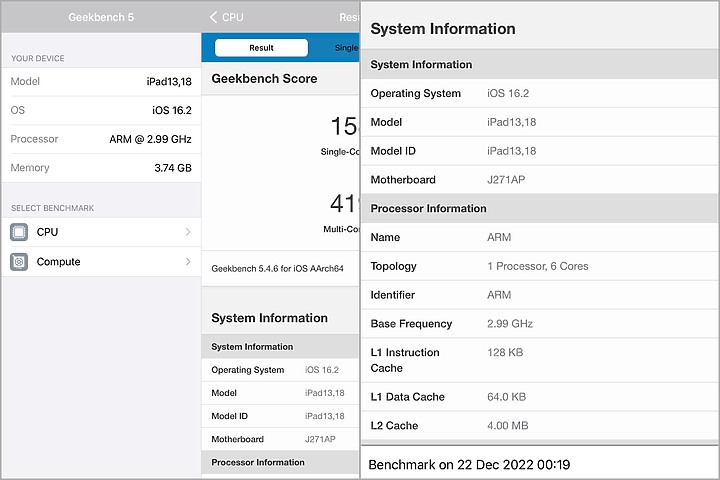Click the Benchmark on 22 Dec 2022 caption
The height and width of the screenshot is (480, 720).
click(x=469, y=465)
